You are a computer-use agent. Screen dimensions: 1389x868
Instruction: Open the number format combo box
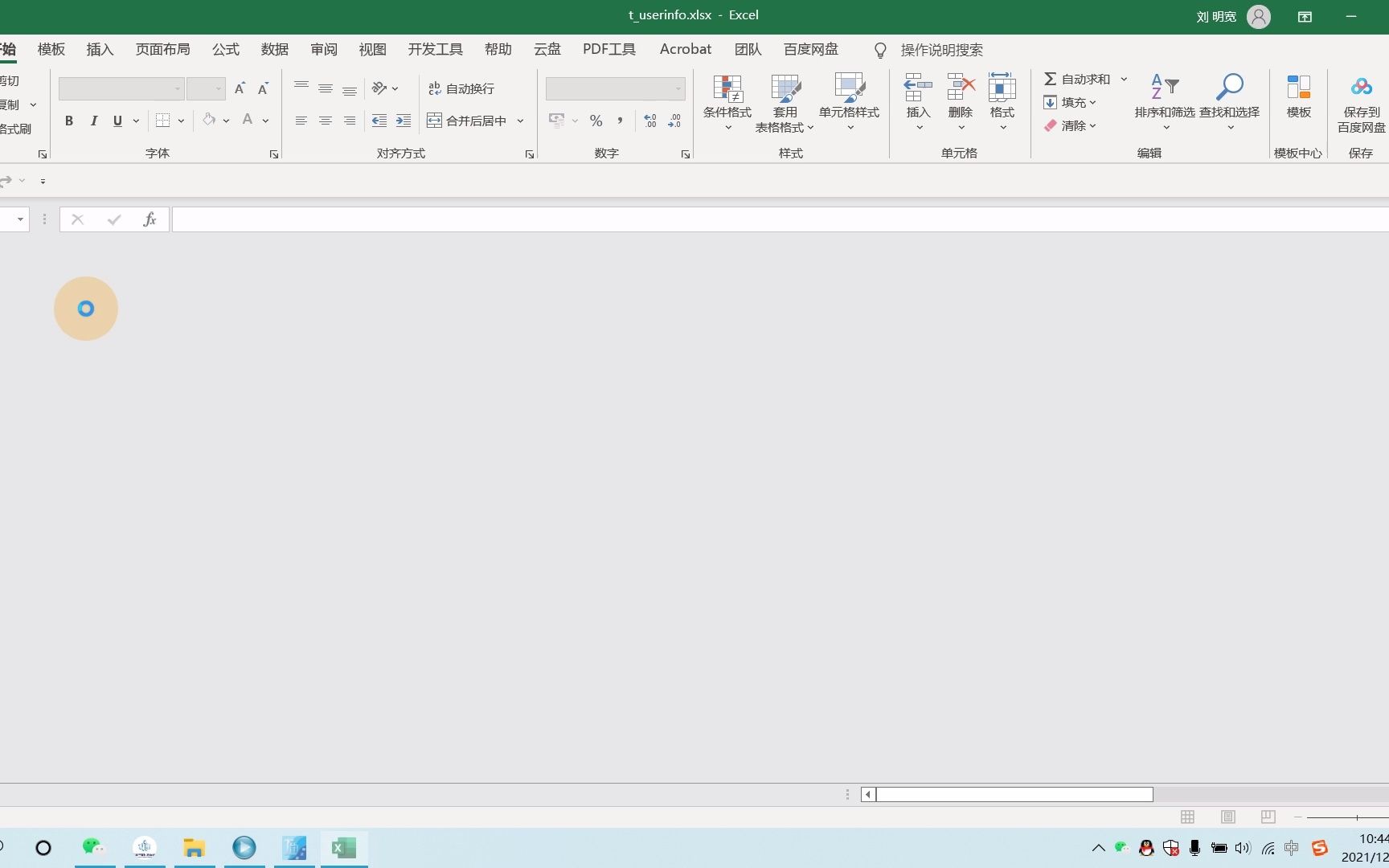(x=615, y=88)
